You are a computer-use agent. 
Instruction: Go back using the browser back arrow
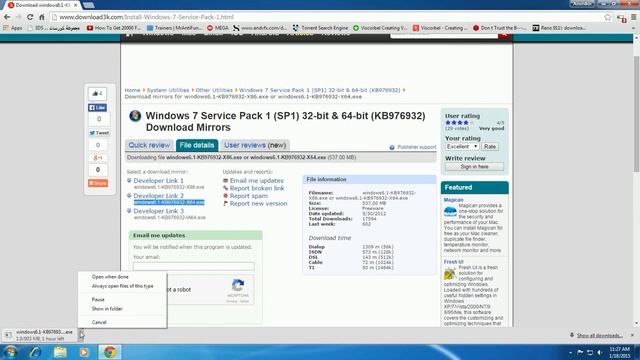pyautogui.click(x=7, y=17)
